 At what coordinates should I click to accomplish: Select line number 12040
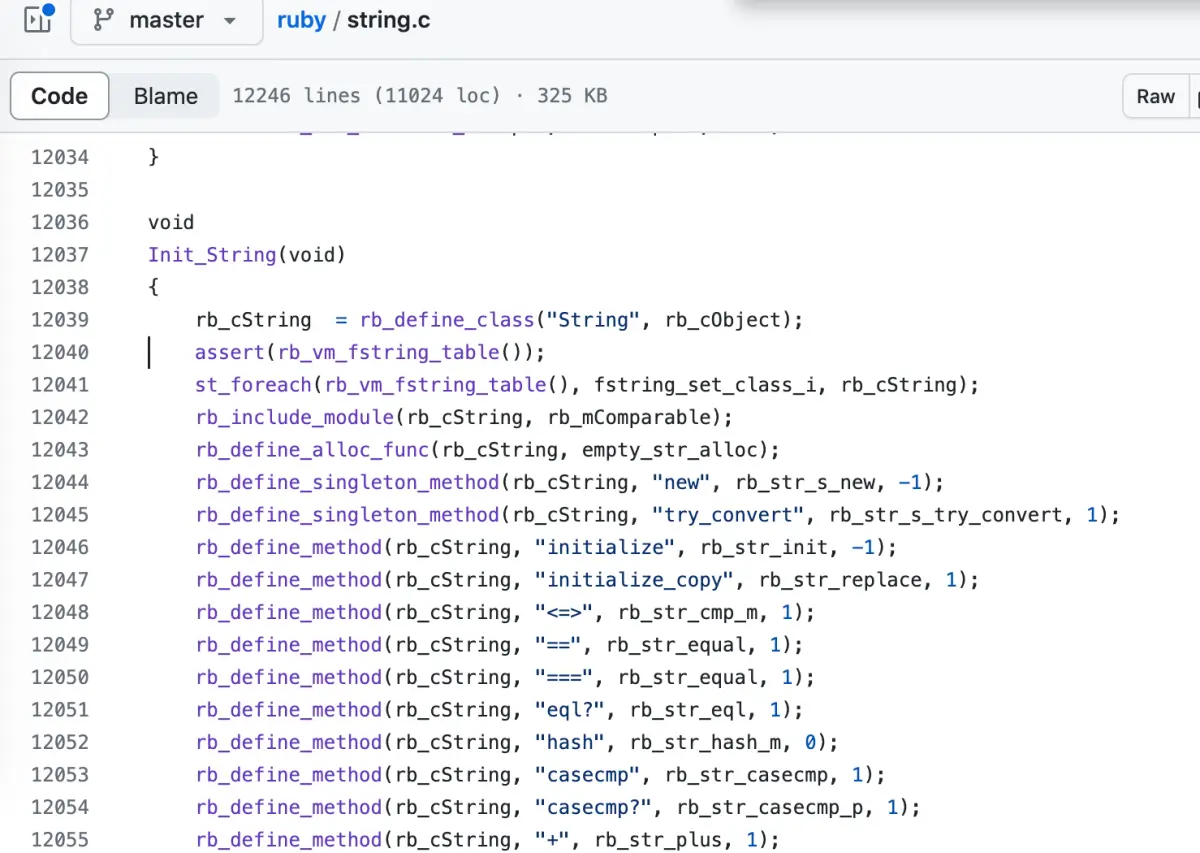tap(60, 352)
